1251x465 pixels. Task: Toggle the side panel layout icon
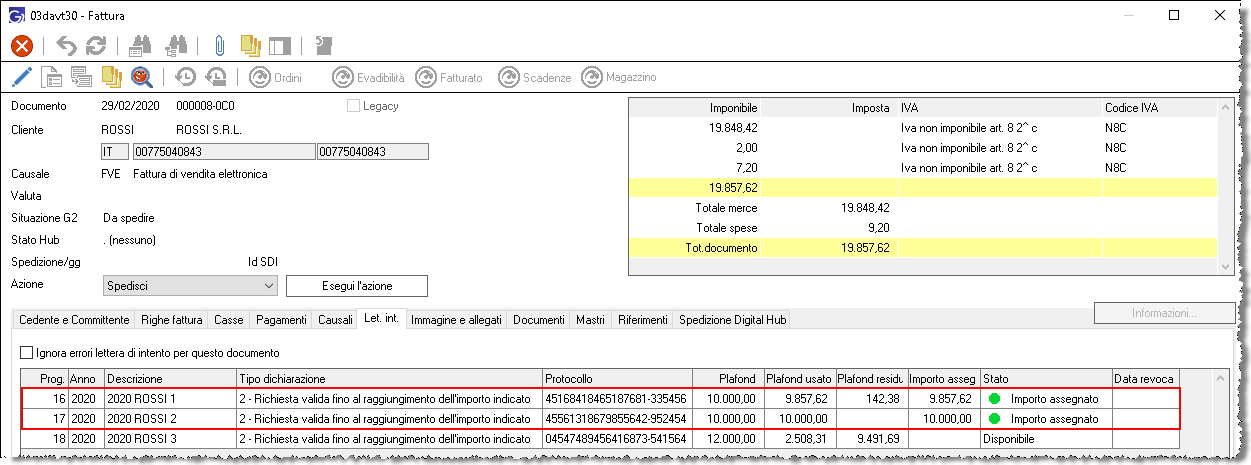[279, 45]
